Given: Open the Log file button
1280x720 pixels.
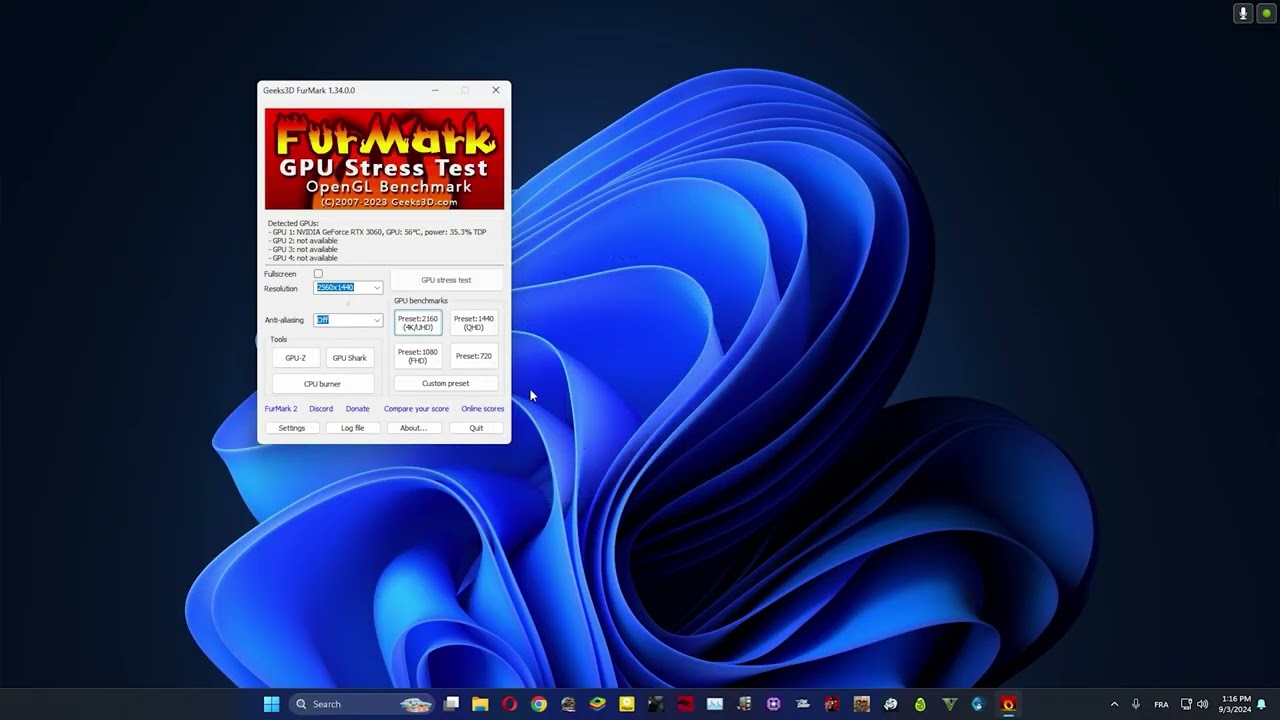Looking at the screenshot, I should pos(352,428).
